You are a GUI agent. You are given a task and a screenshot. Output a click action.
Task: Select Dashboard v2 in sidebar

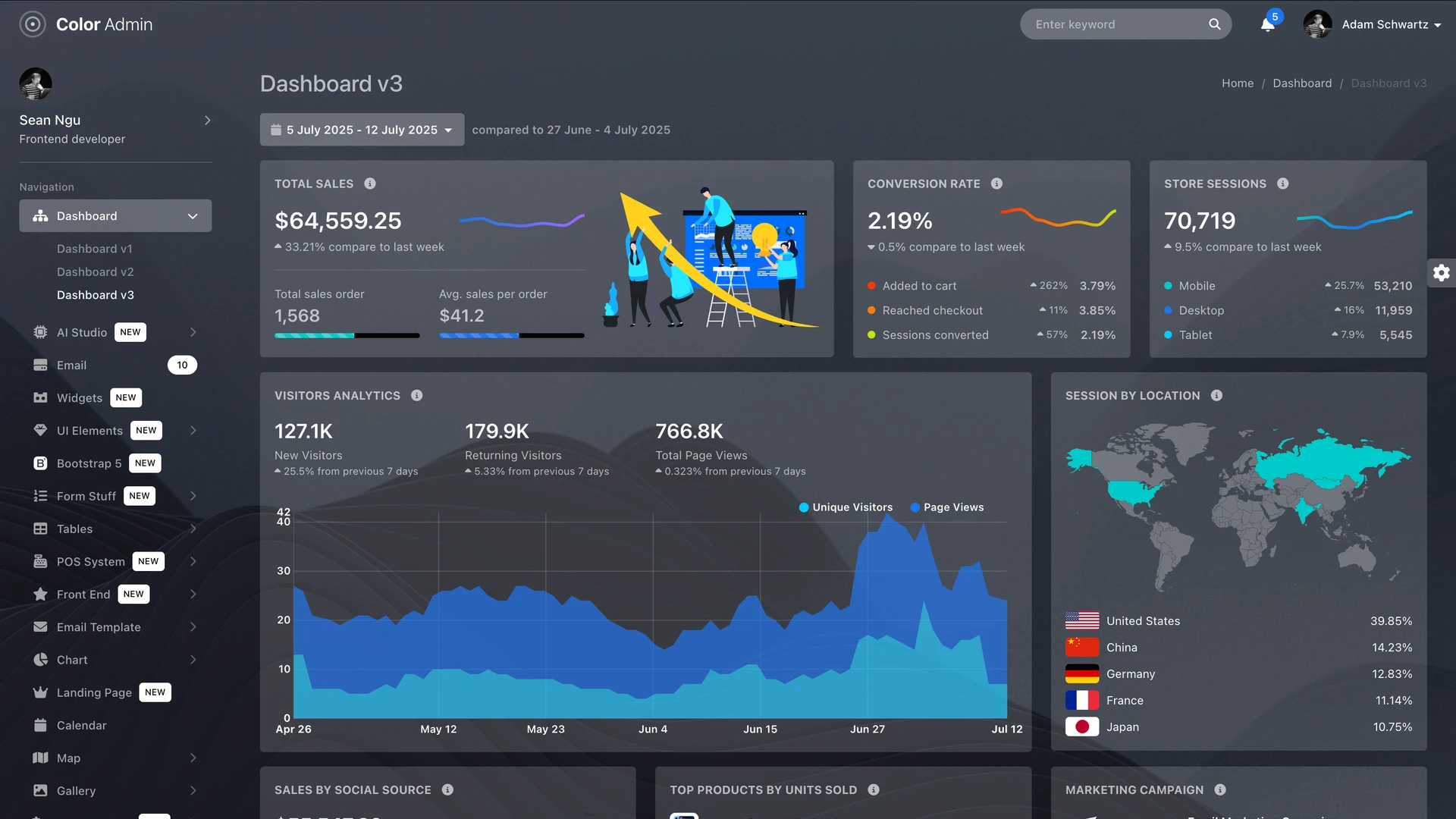[96, 271]
